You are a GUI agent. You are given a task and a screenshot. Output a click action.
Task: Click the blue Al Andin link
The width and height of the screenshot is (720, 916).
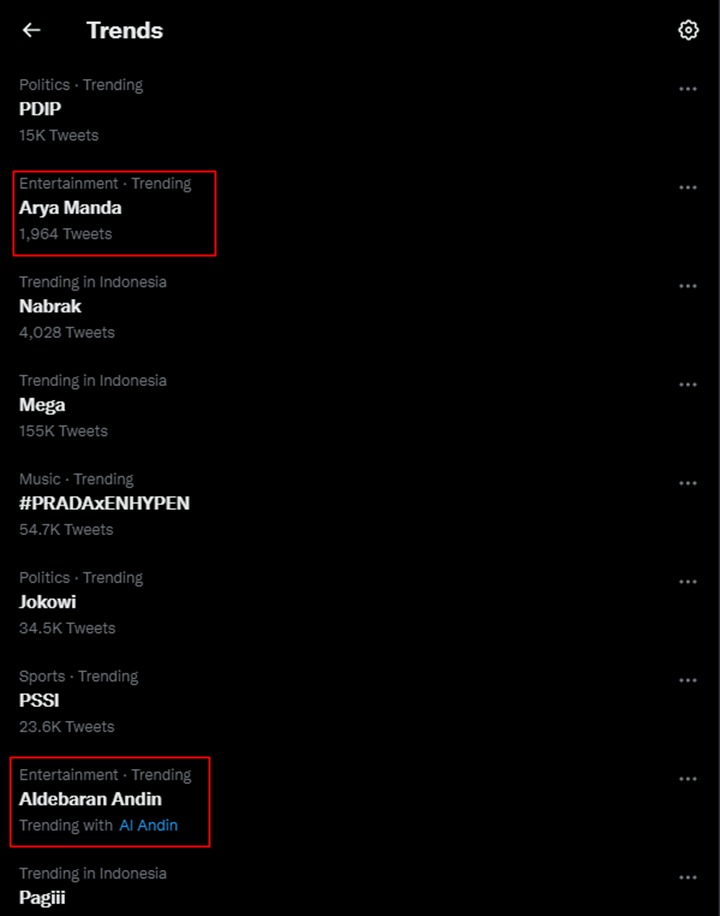[148, 825]
